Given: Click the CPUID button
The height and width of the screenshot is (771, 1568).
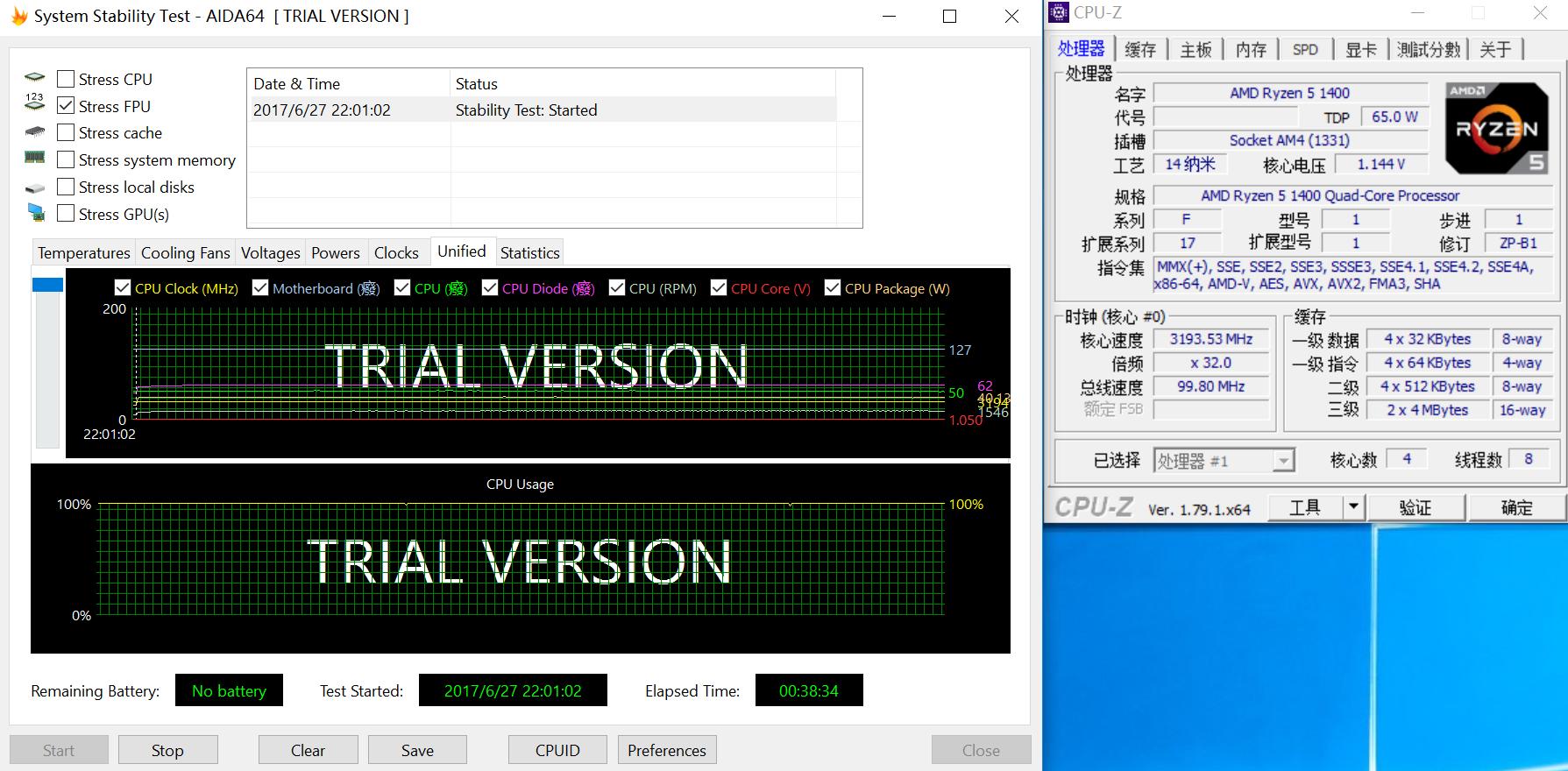Looking at the screenshot, I should (x=557, y=750).
